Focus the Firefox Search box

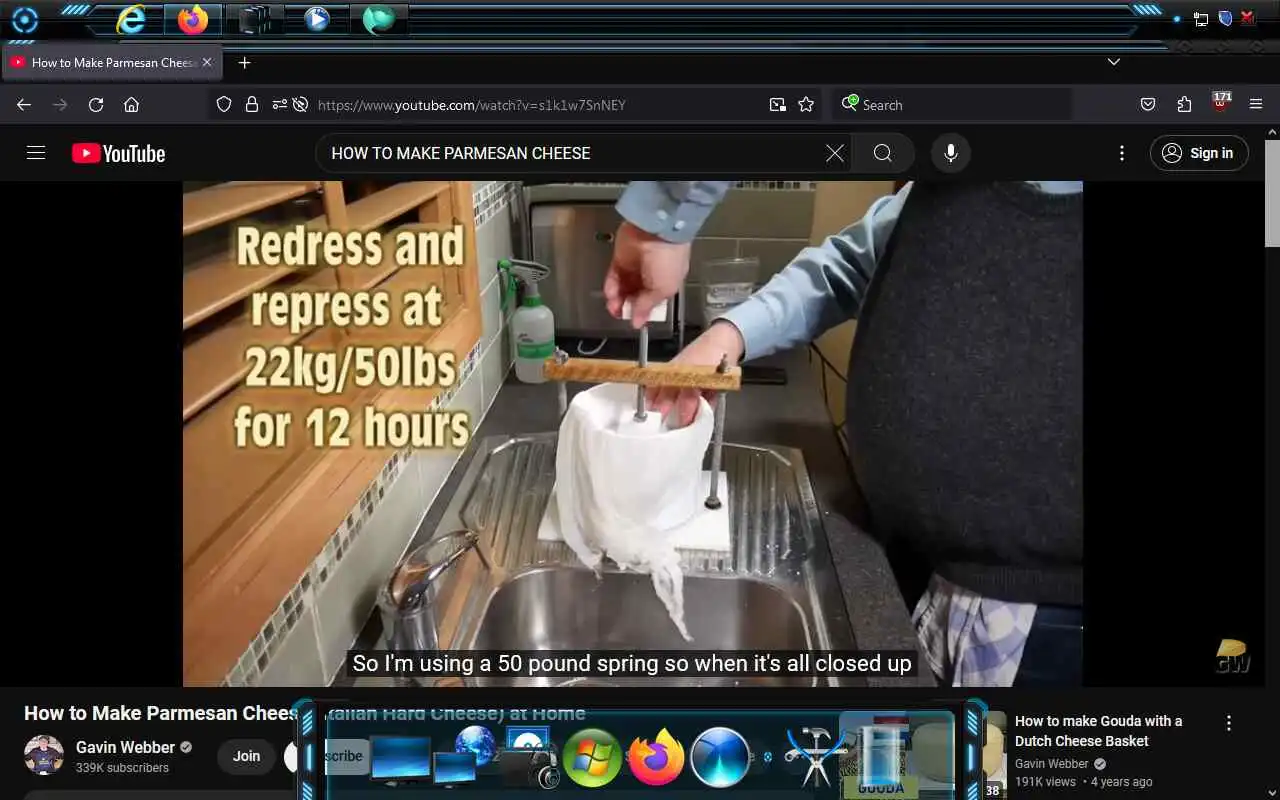click(x=952, y=105)
